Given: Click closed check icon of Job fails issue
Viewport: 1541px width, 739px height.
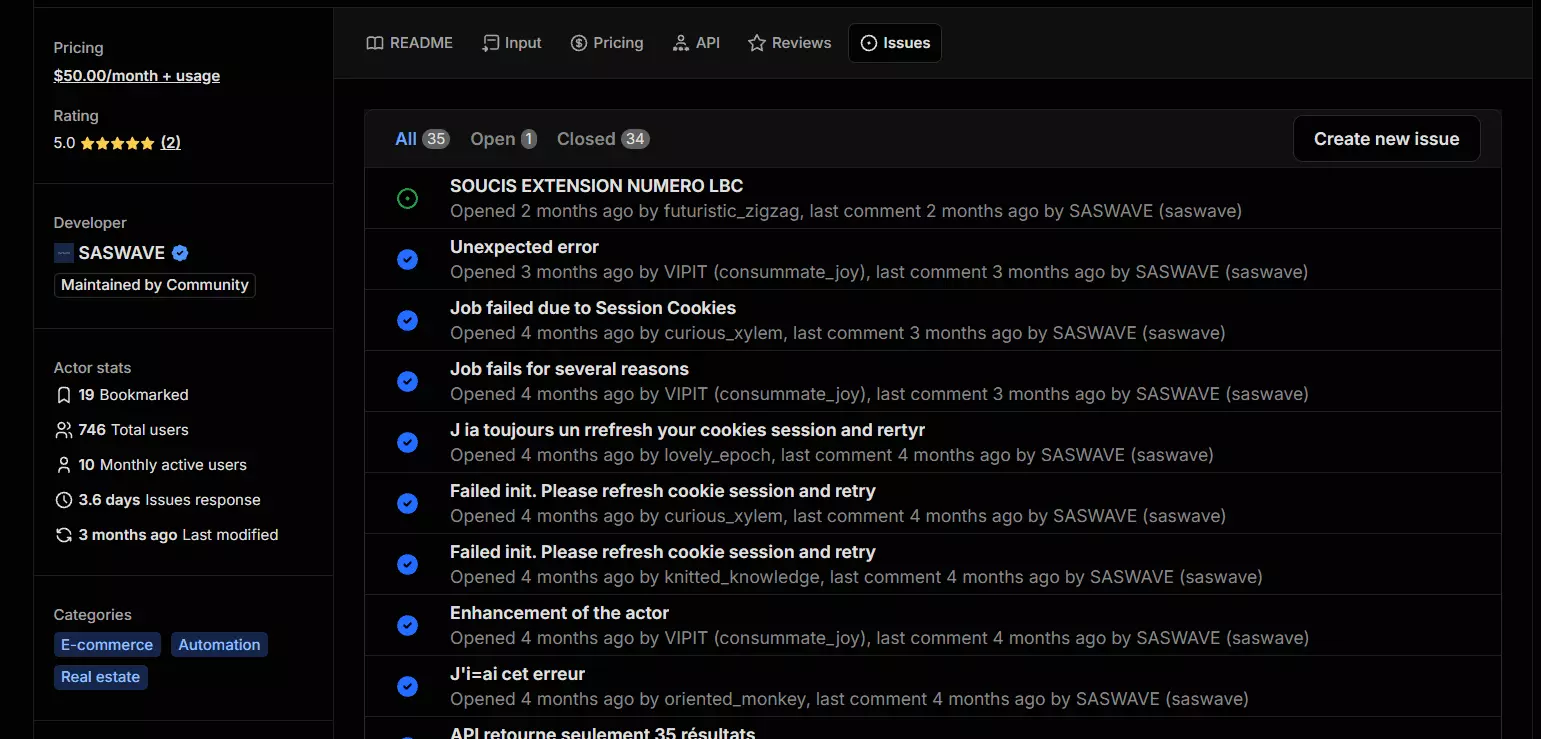Looking at the screenshot, I should coord(407,382).
